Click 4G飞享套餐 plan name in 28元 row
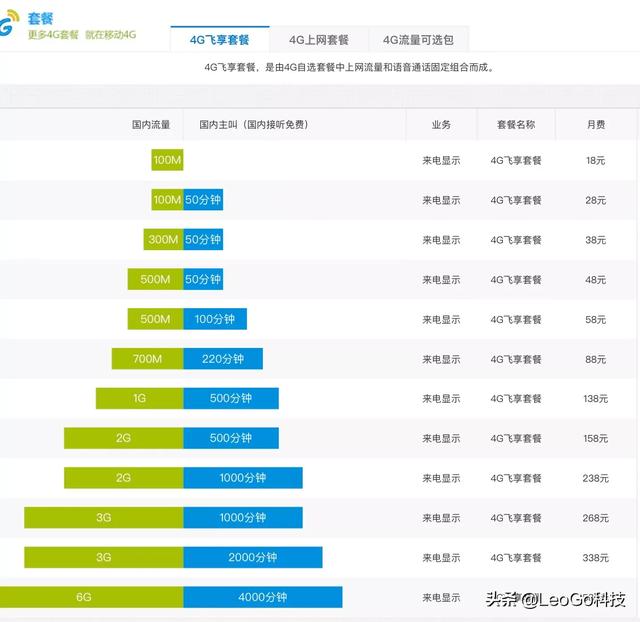 click(516, 200)
